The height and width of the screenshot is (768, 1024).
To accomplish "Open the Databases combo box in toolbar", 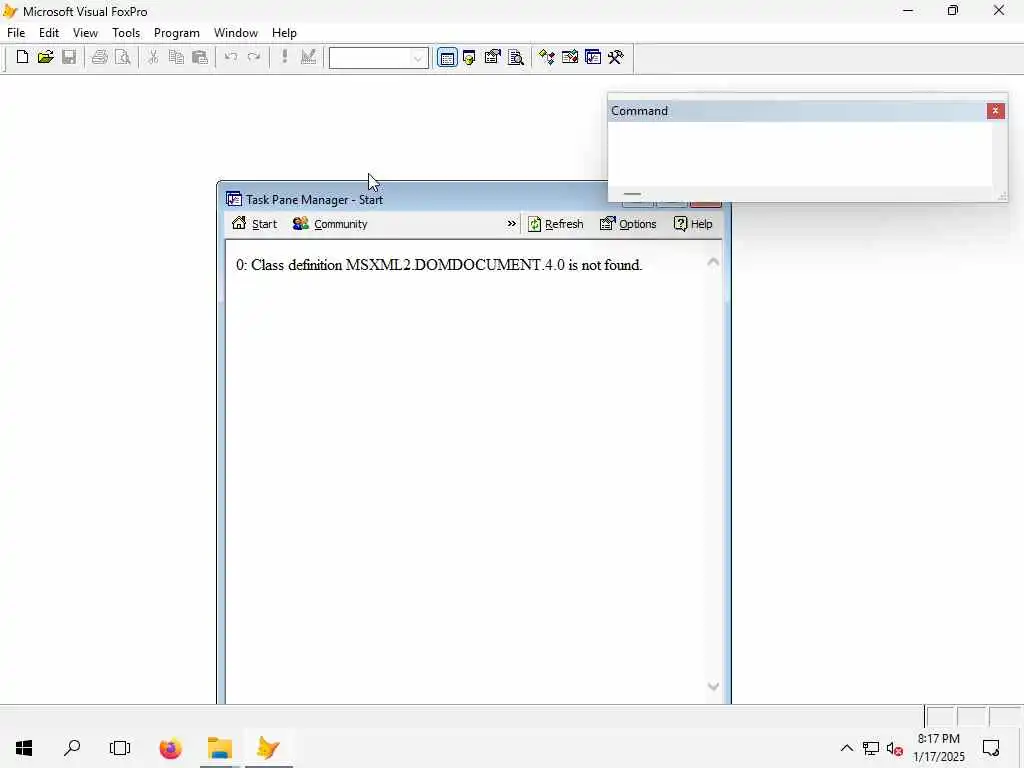I will [378, 58].
